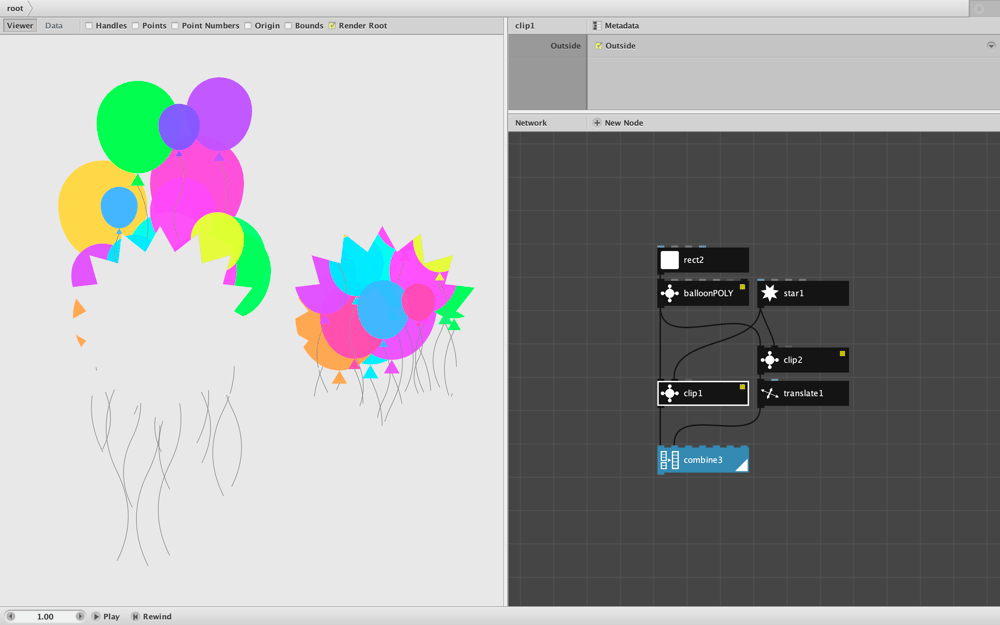The image size is (1000, 625).
Task: Click the Outside parameter name label
Action: pos(565,46)
